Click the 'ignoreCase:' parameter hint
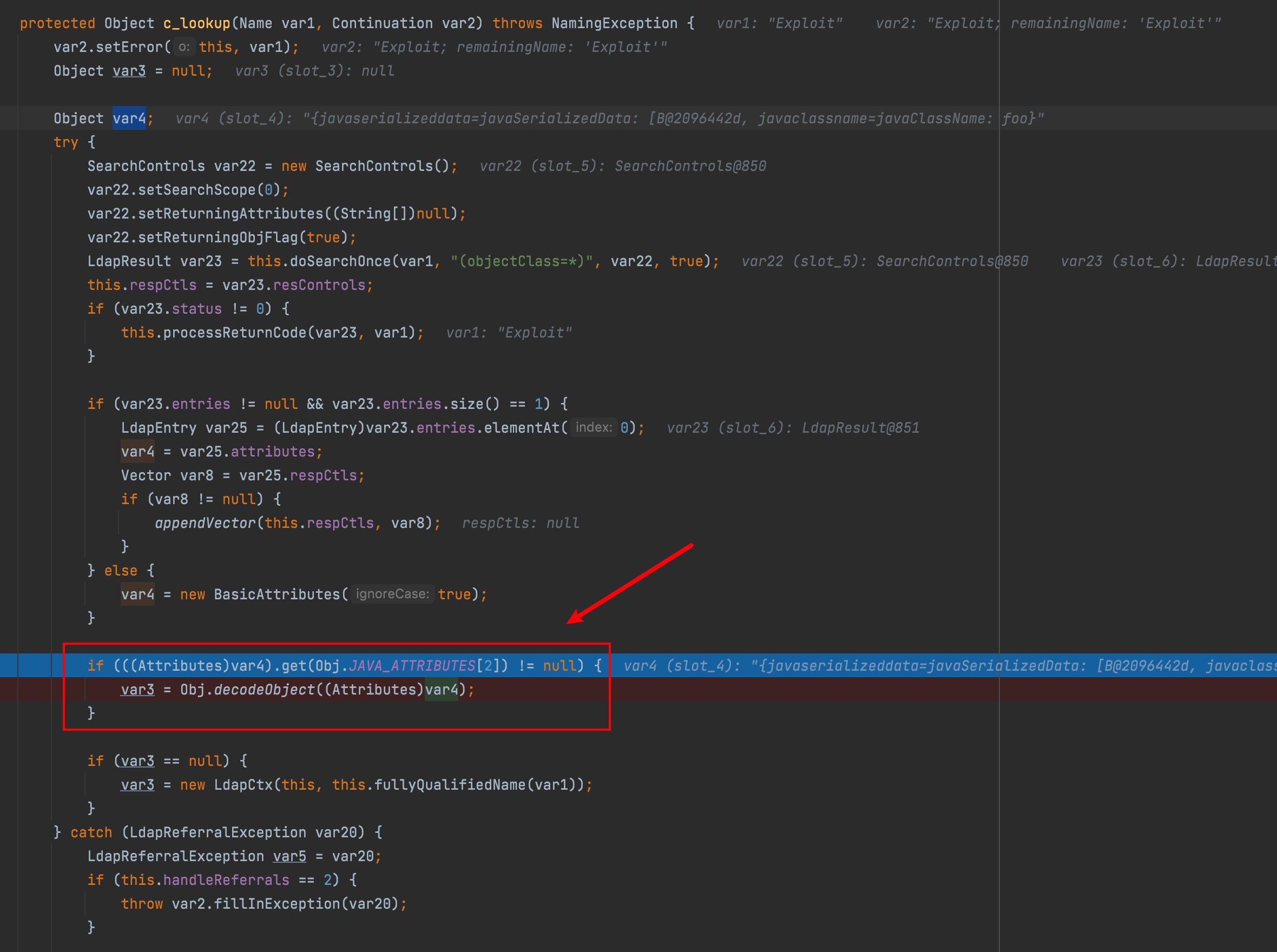 [x=392, y=594]
